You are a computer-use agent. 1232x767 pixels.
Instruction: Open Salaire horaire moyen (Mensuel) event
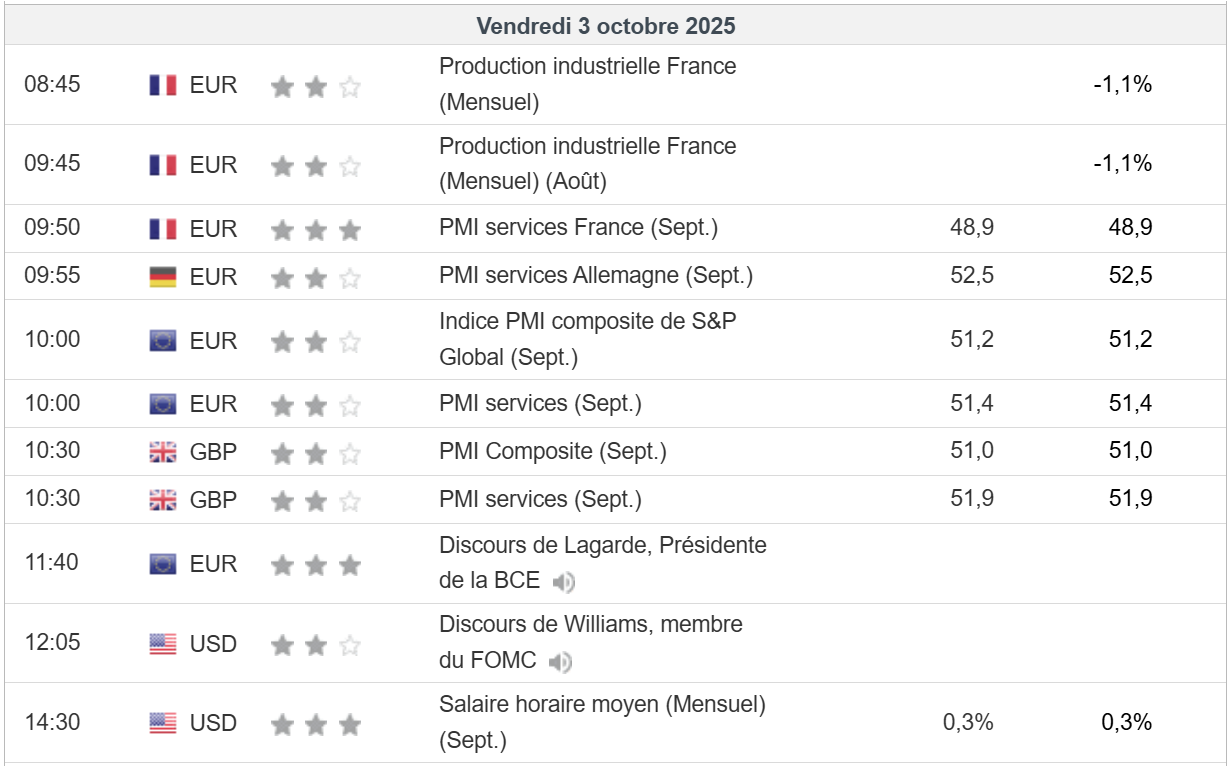pyautogui.click(x=602, y=705)
